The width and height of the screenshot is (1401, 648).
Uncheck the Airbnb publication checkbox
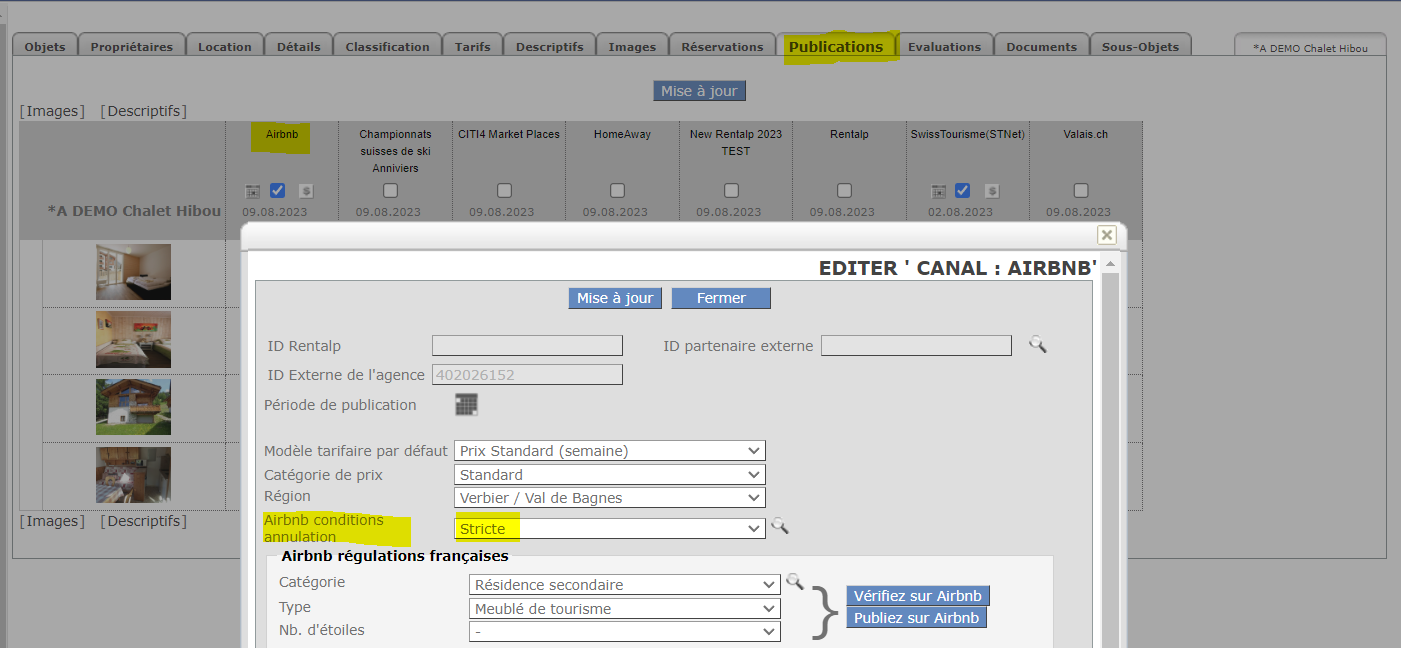coord(278,190)
